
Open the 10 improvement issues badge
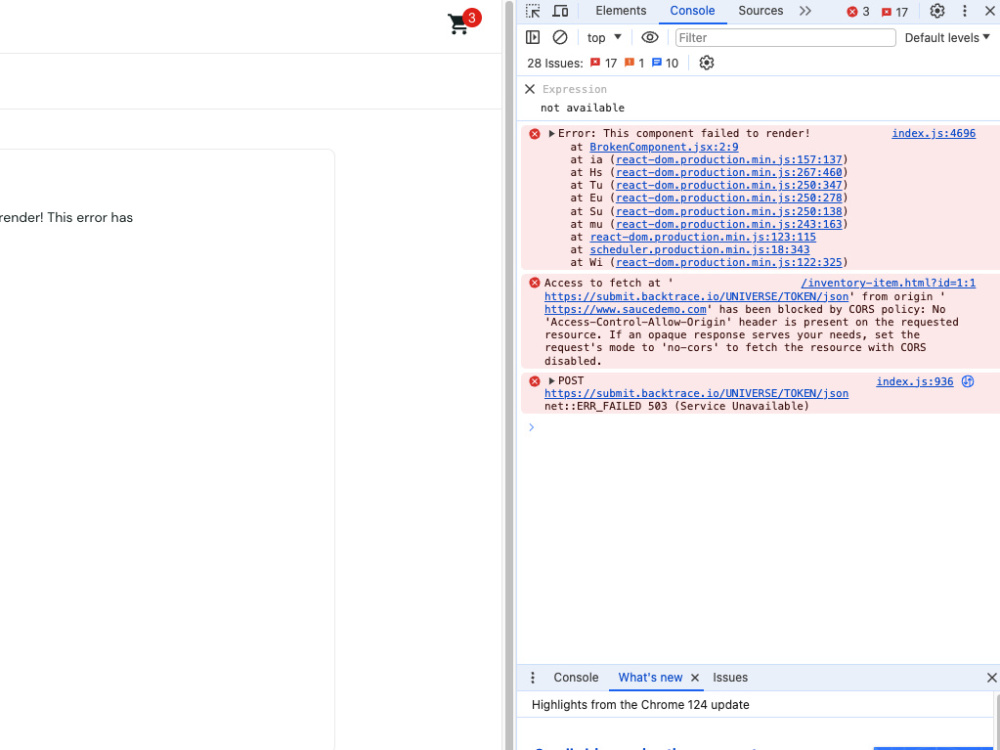click(x=665, y=63)
